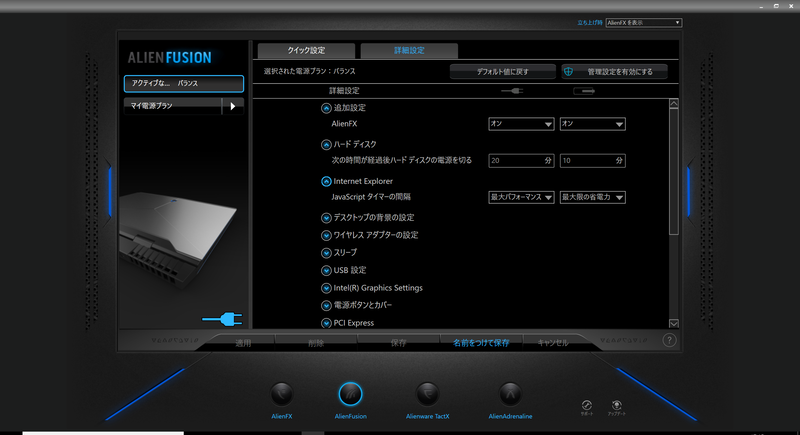The height and width of the screenshot is (435, 800).
Task: Expand the PCI Express section
Action: 326,323
